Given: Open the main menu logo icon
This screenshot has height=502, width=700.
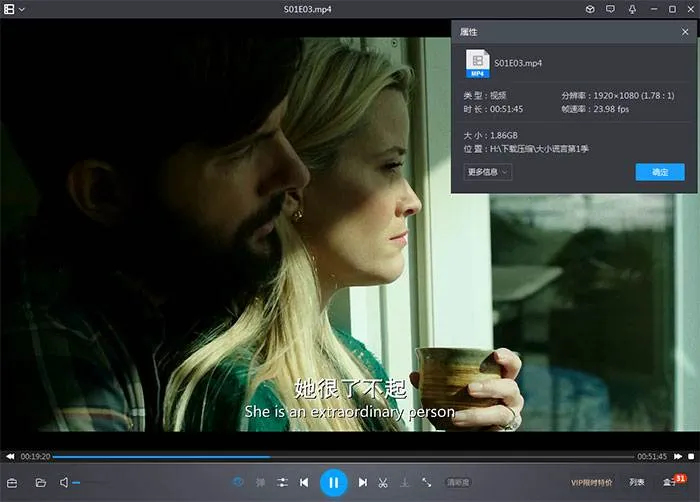Looking at the screenshot, I should point(9,9).
